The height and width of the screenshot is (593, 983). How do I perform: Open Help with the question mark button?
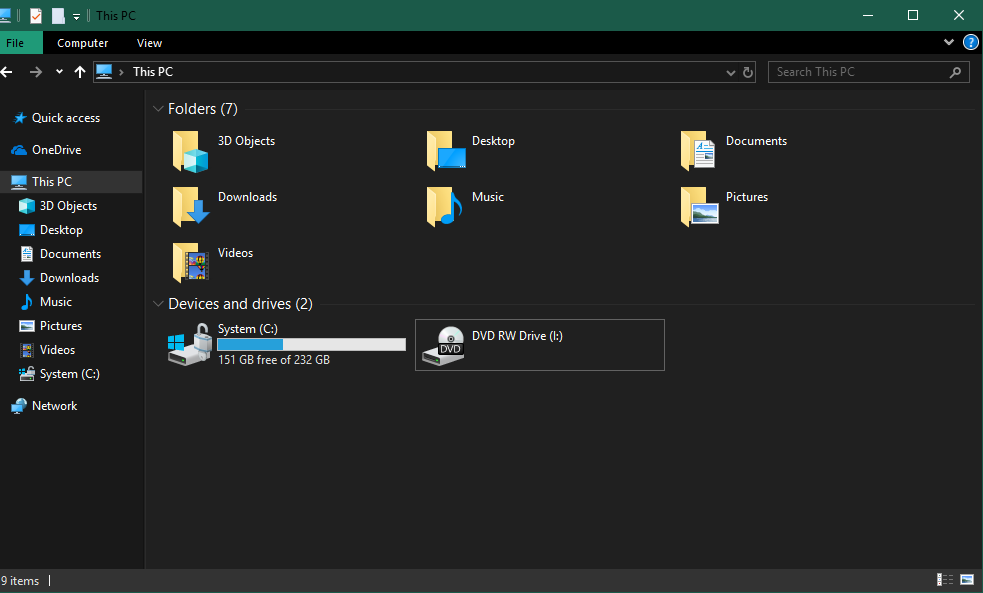pyautogui.click(x=970, y=42)
